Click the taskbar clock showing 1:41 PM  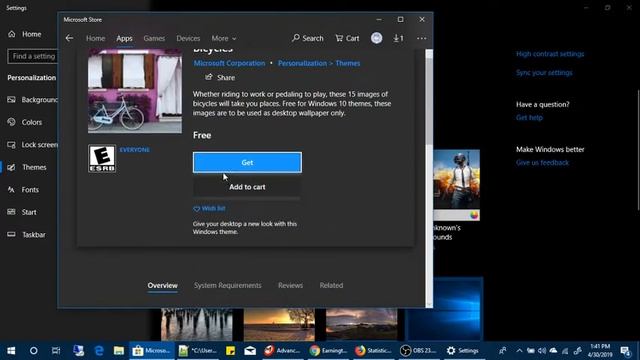(x=600, y=351)
